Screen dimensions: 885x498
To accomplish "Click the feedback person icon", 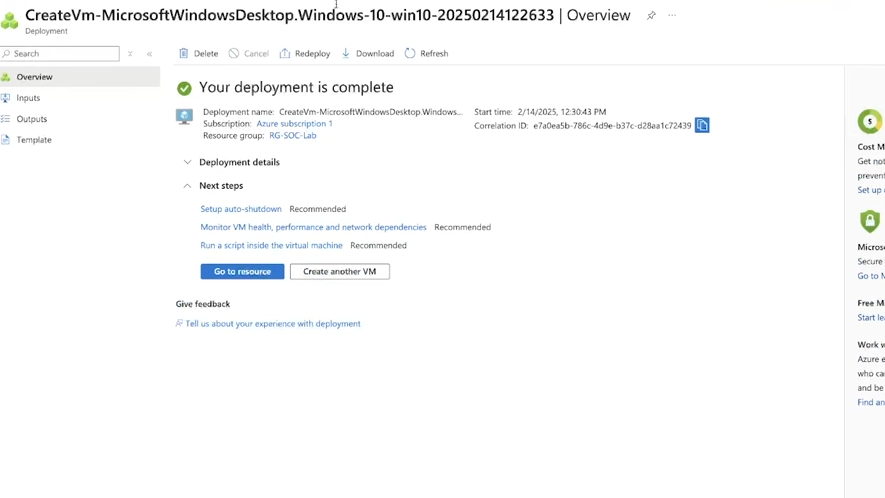I will click(179, 324).
